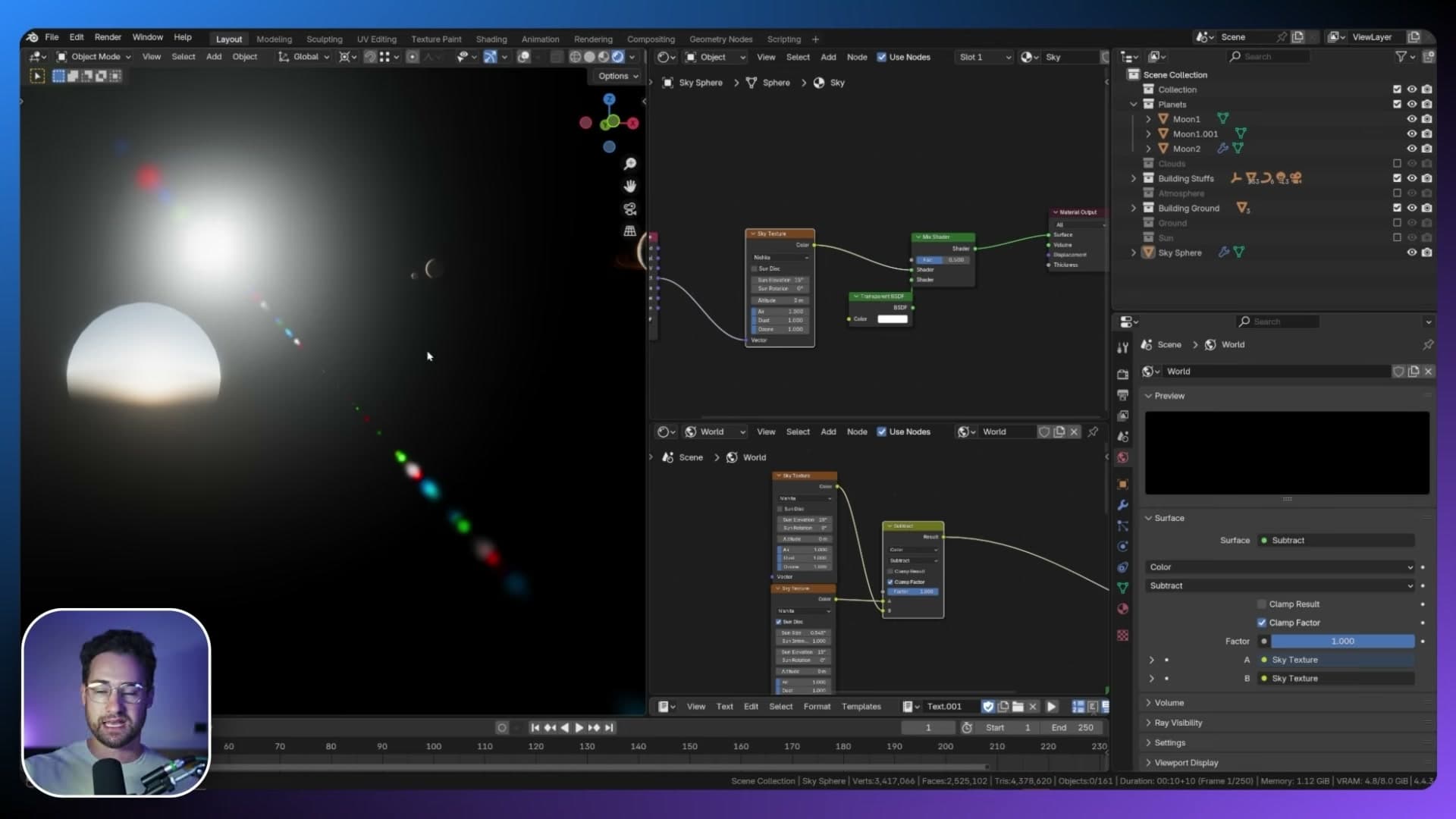
Task: Run script button in text editor
Action: point(1052,707)
